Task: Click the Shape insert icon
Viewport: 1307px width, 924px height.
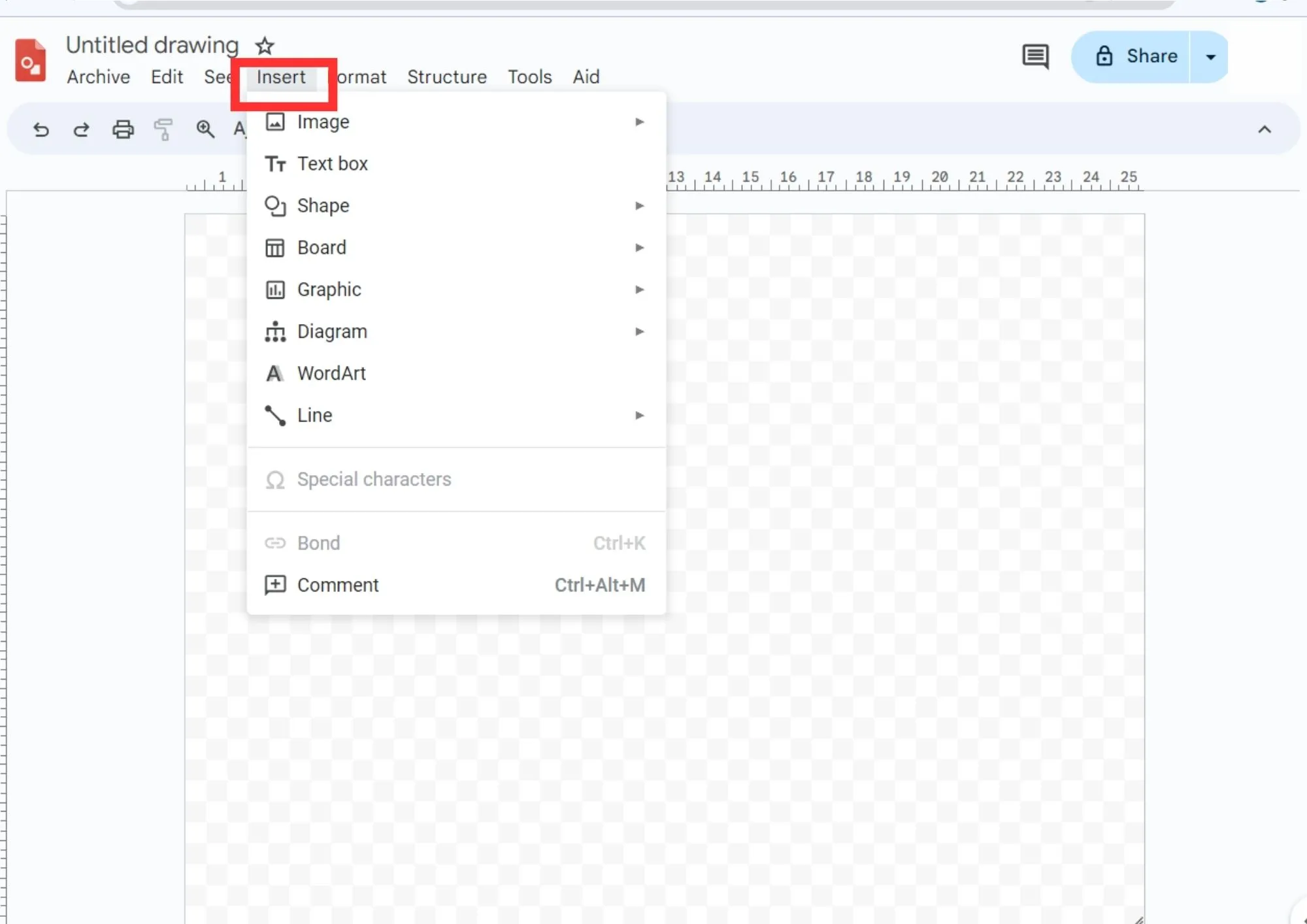Action: click(x=275, y=205)
